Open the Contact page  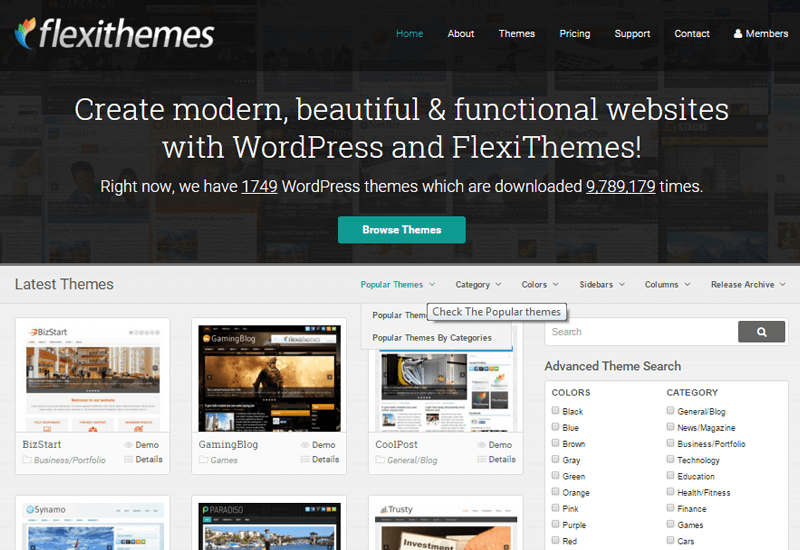click(x=692, y=34)
